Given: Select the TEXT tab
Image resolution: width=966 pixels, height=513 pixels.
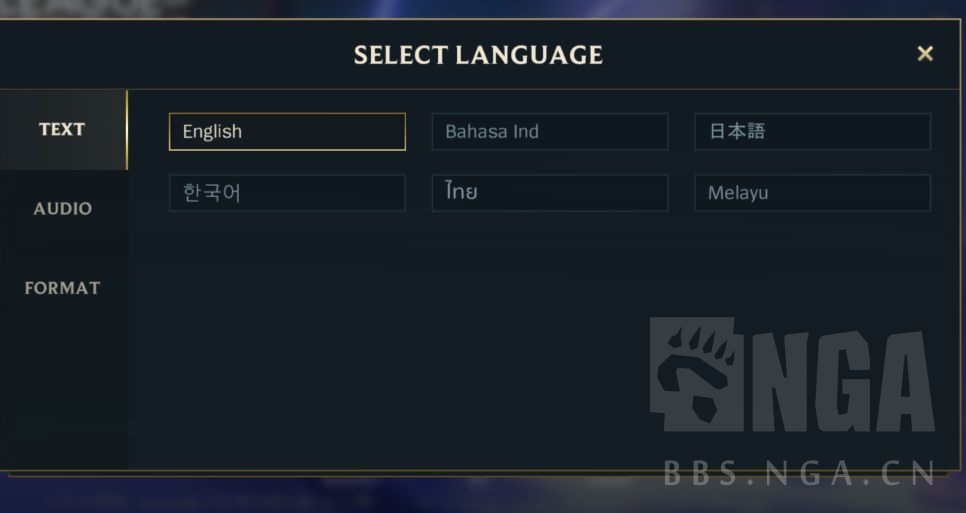Looking at the screenshot, I should 62,130.
